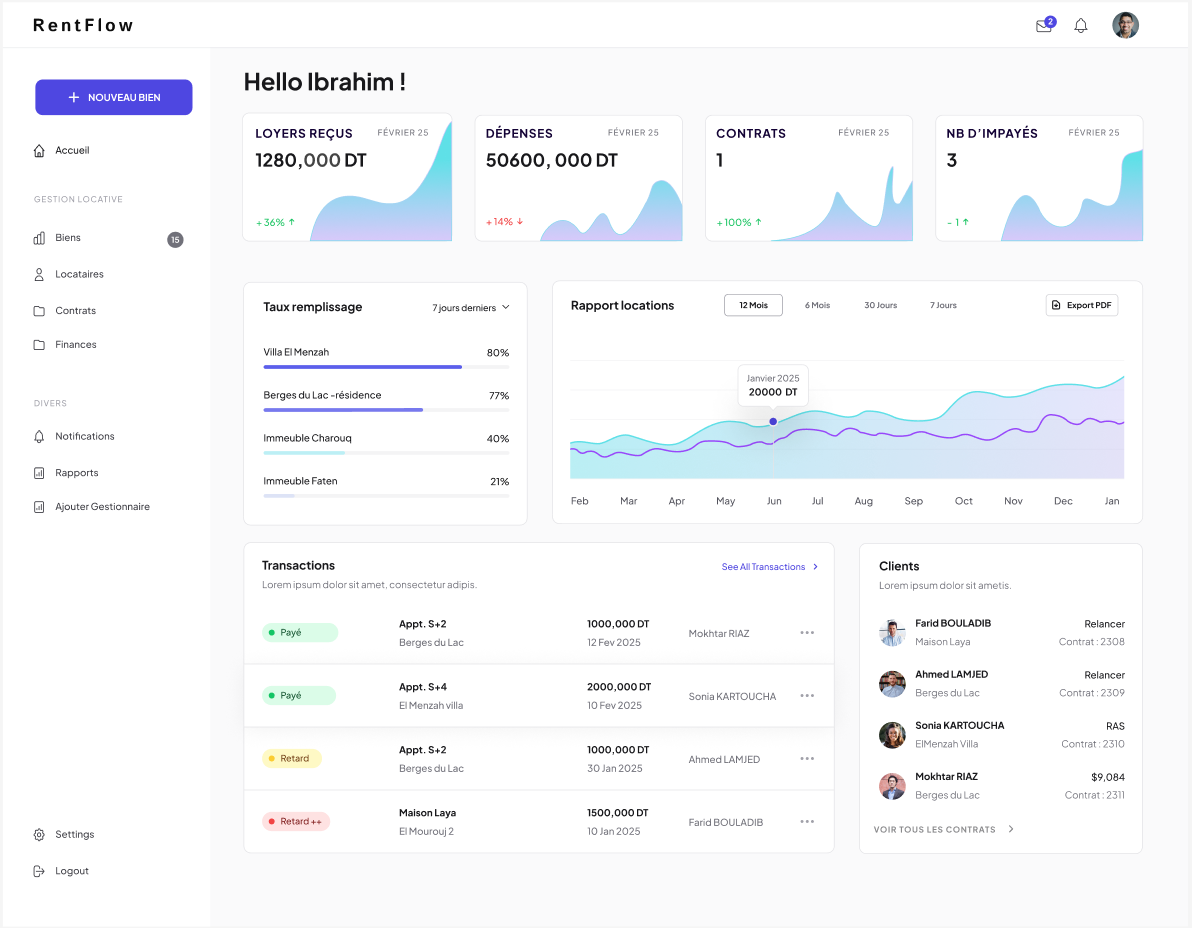Click the $9,084 amount for Mokhtar RIAZ
This screenshot has width=1192, height=928.
point(1108,778)
